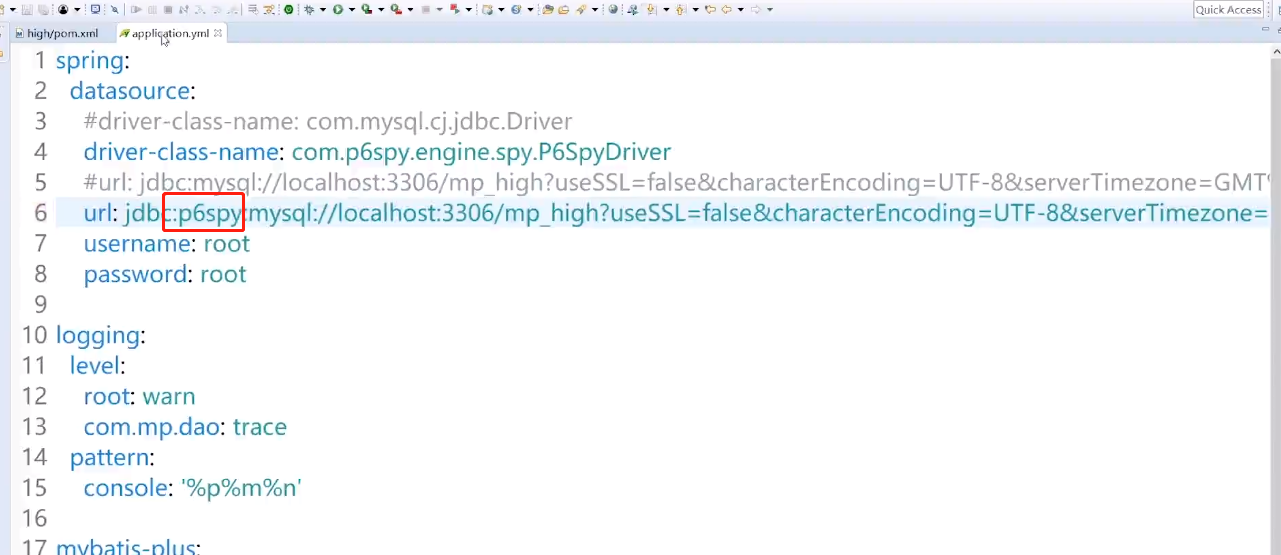Click the green circular relaunch icon
The image size is (1281, 555).
coord(289,10)
